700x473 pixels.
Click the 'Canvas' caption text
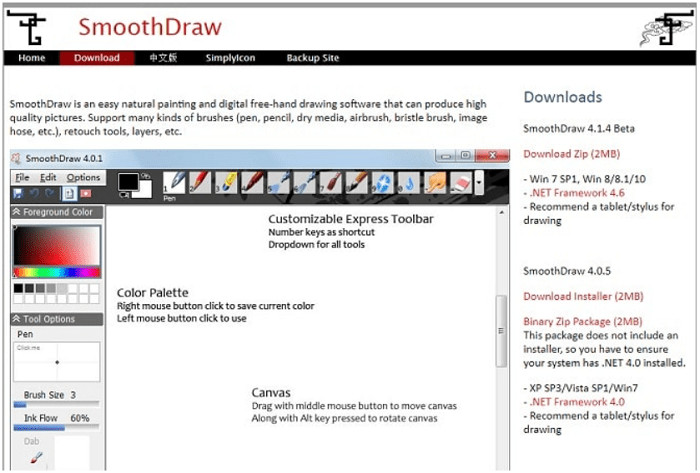[271, 393]
